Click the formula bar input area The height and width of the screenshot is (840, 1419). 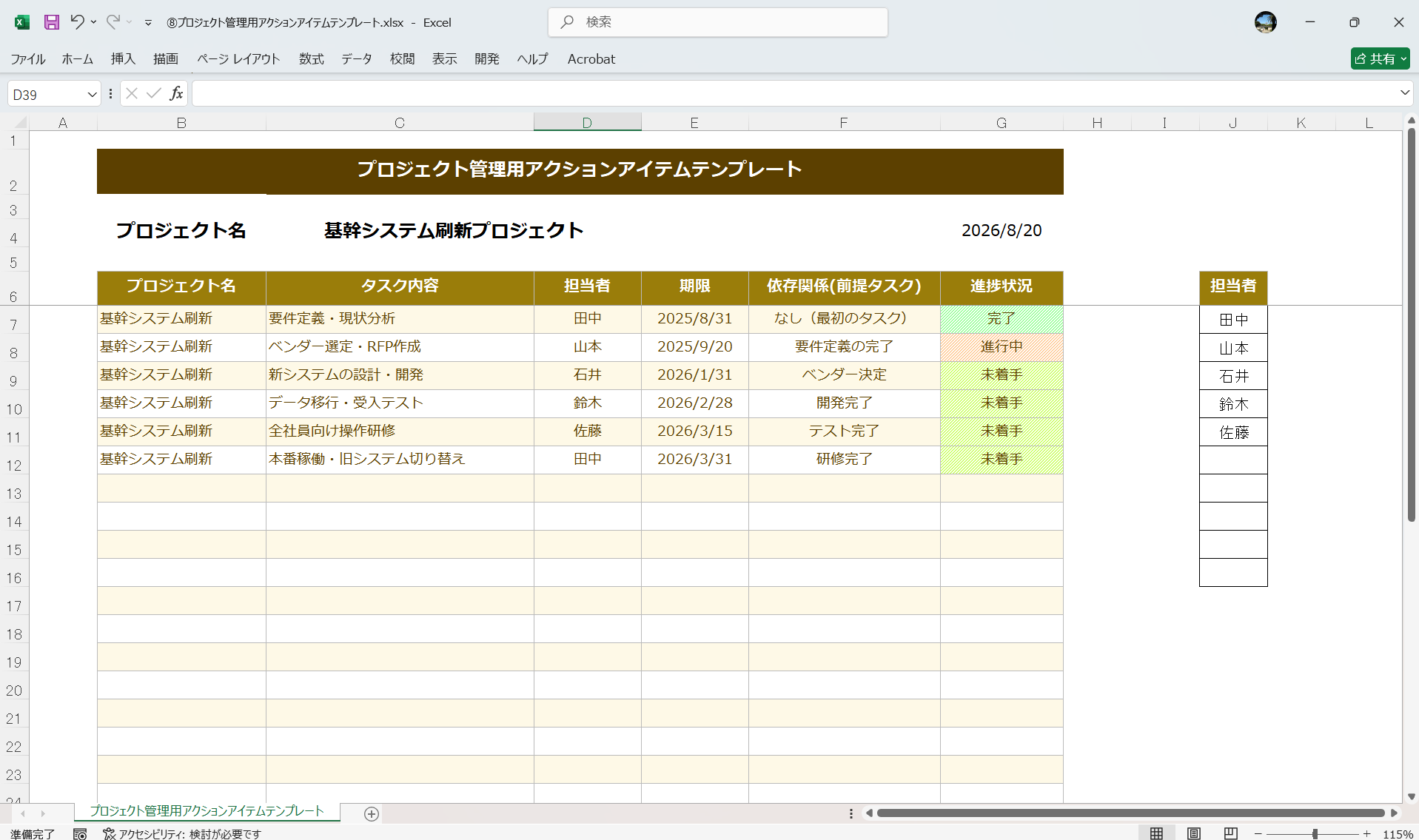tap(794, 93)
